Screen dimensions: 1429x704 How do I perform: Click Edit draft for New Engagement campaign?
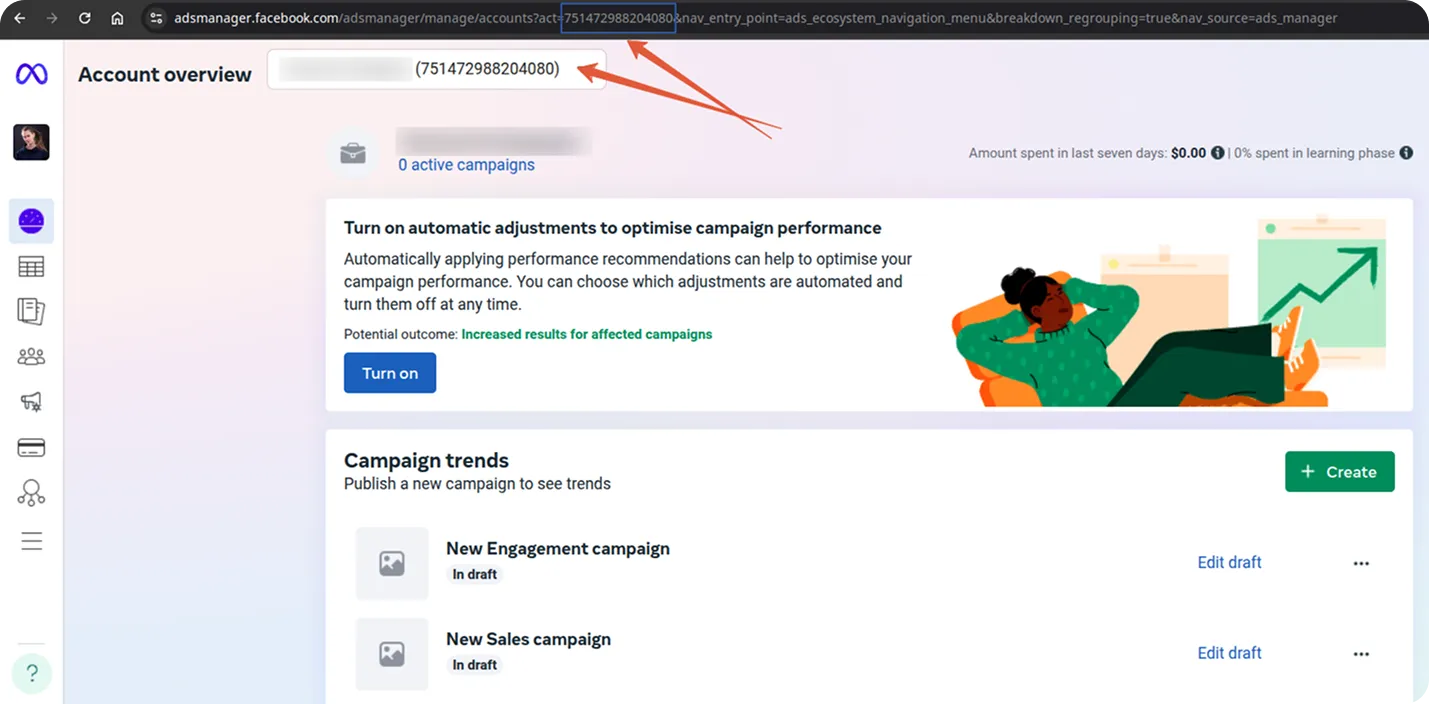coord(1229,563)
